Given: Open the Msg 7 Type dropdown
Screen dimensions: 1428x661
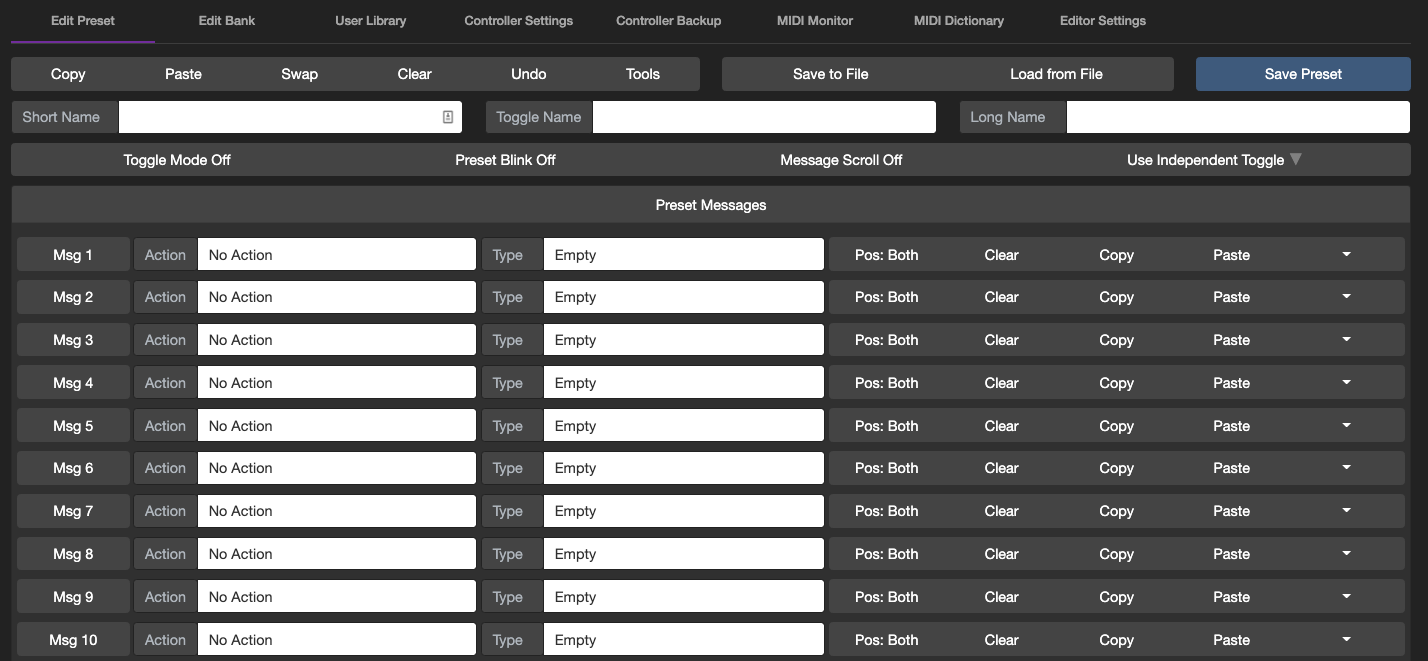Looking at the screenshot, I should click(x=683, y=511).
